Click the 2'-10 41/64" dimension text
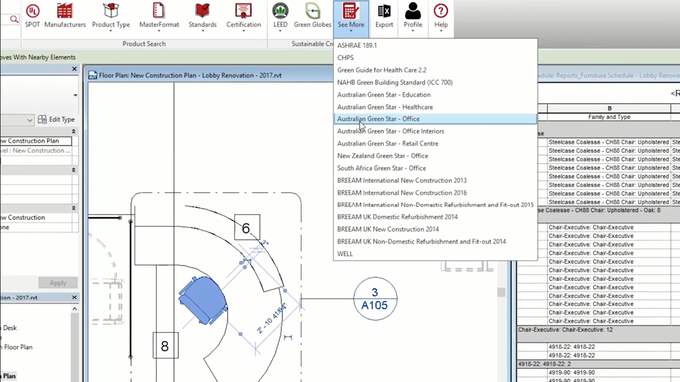Image resolution: width=680 pixels, height=382 pixels. [271, 319]
